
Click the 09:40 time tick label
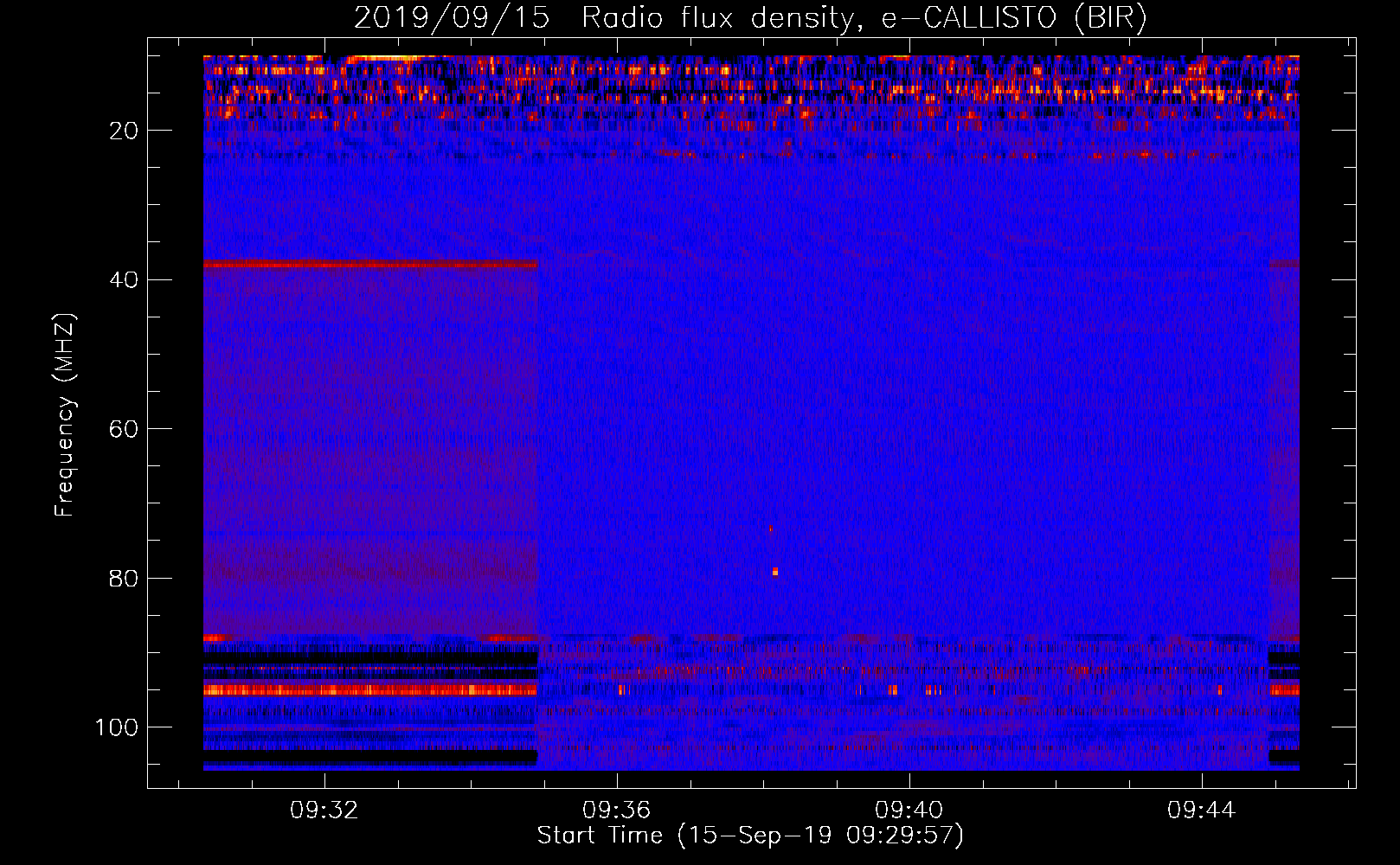coord(909,811)
